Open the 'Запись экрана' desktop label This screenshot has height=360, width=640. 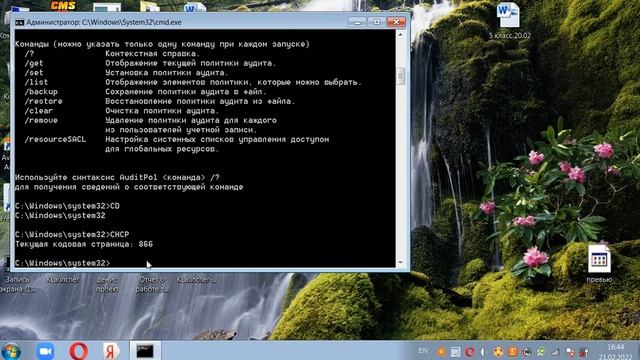coord(18,284)
